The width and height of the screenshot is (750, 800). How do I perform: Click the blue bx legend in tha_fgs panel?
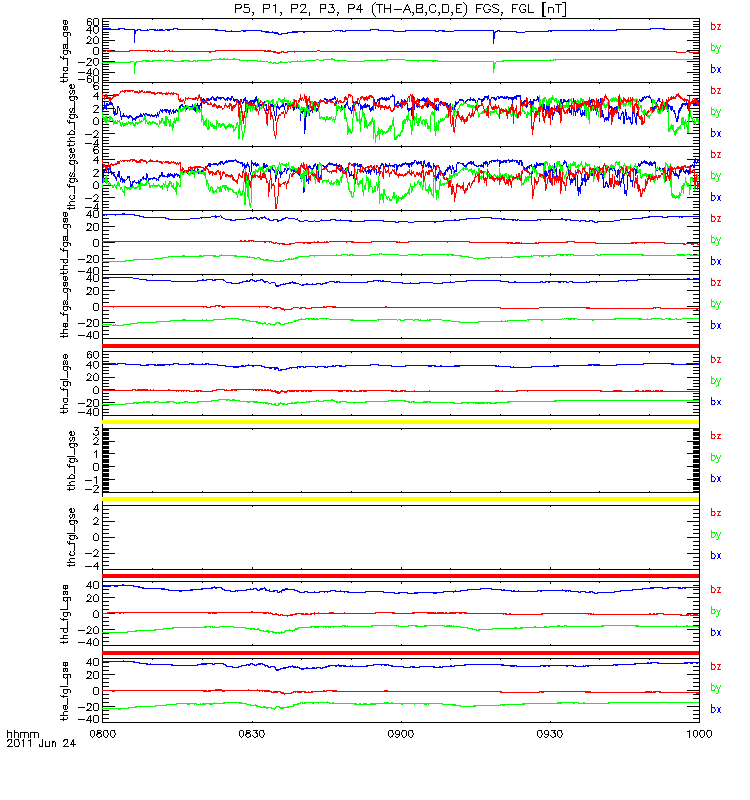pos(715,69)
